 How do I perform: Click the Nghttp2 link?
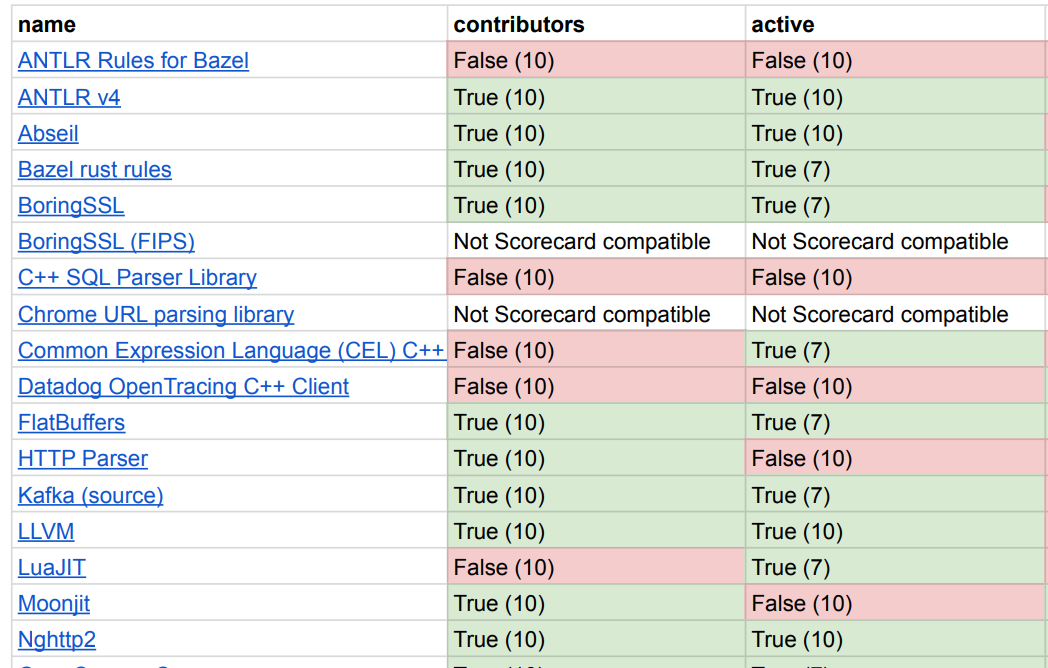point(57,640)
